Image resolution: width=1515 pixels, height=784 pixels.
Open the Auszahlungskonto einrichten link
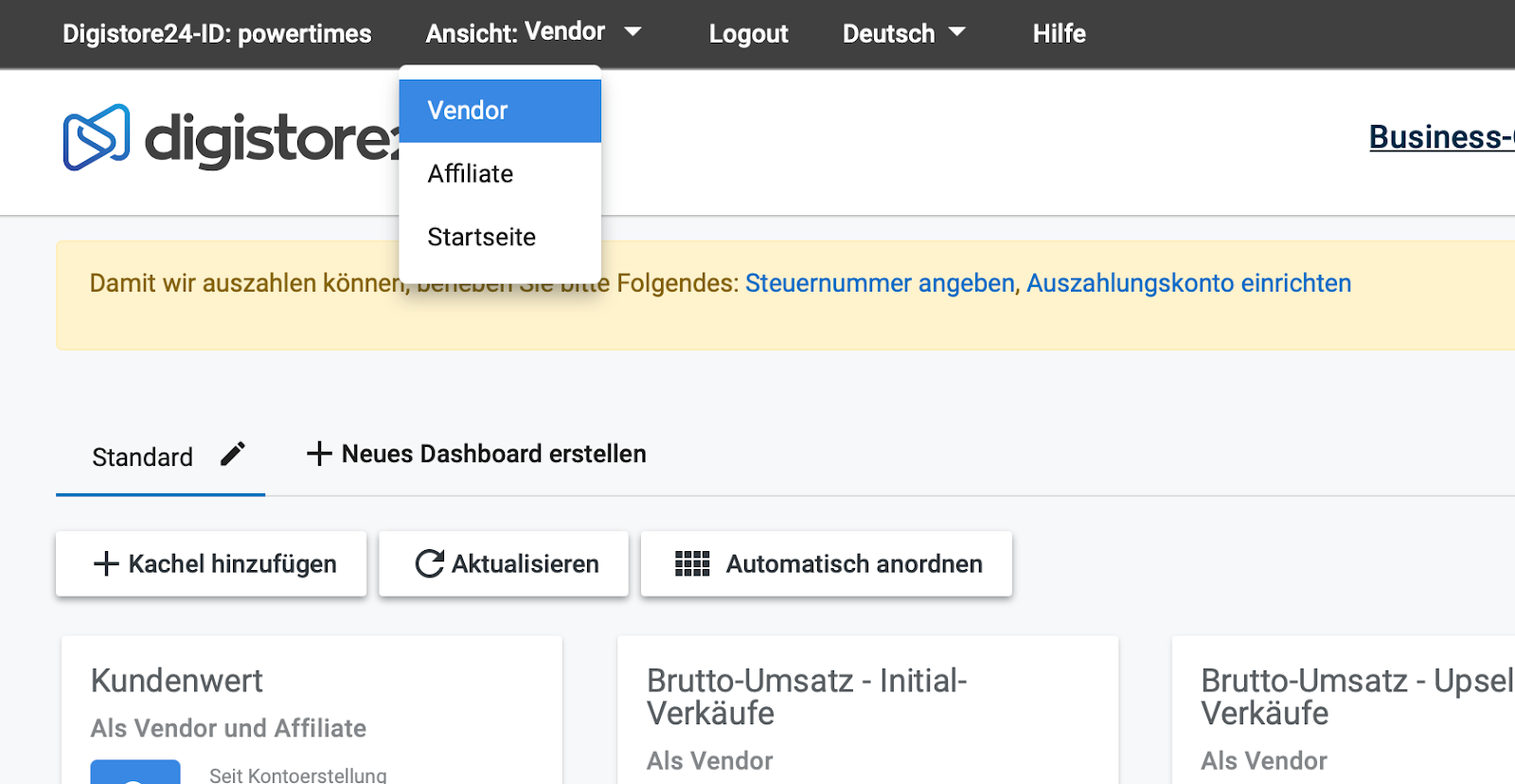[1188, 283]
